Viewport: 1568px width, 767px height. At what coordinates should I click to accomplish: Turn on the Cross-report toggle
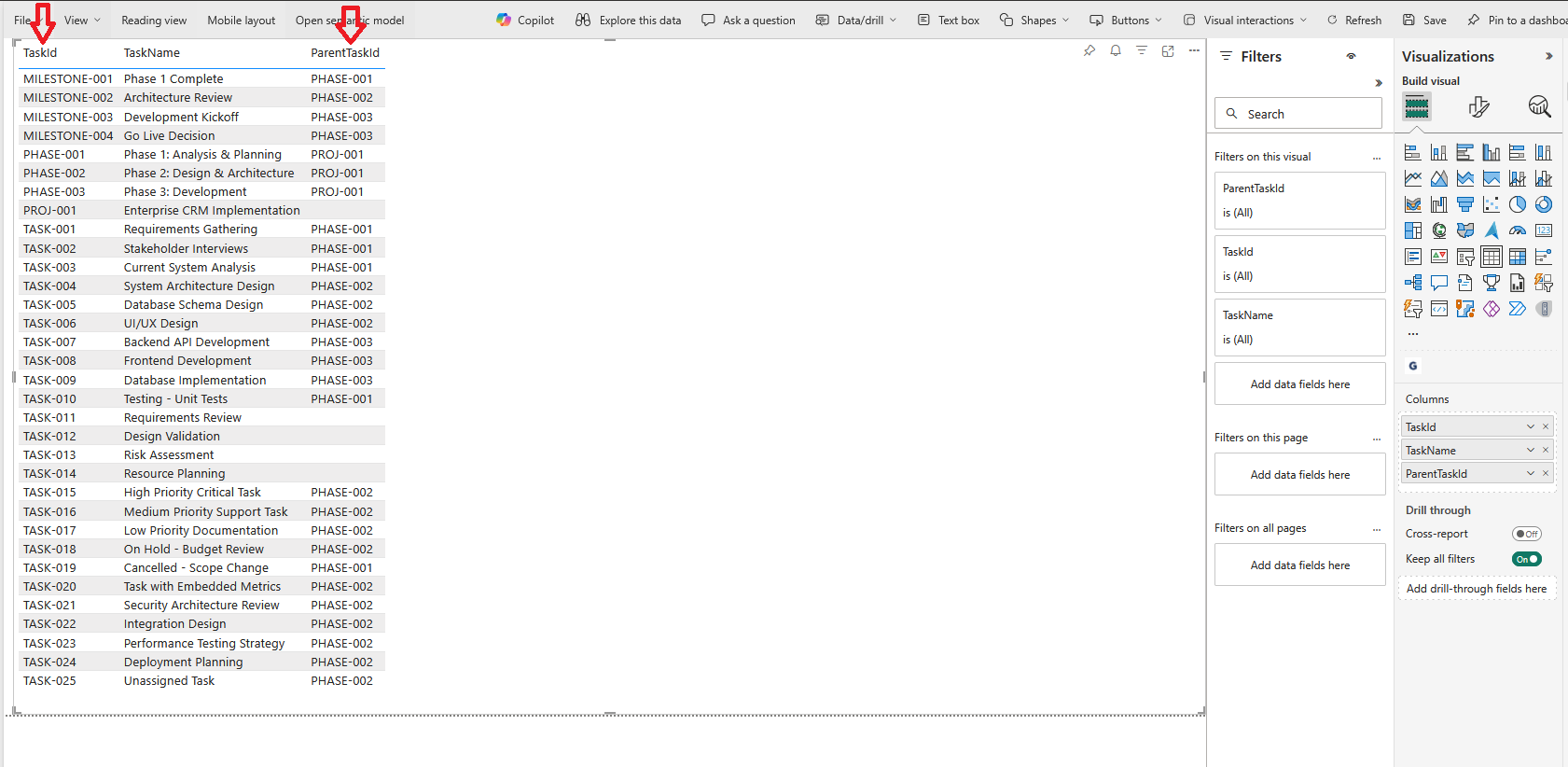(x=1526, y=534)
